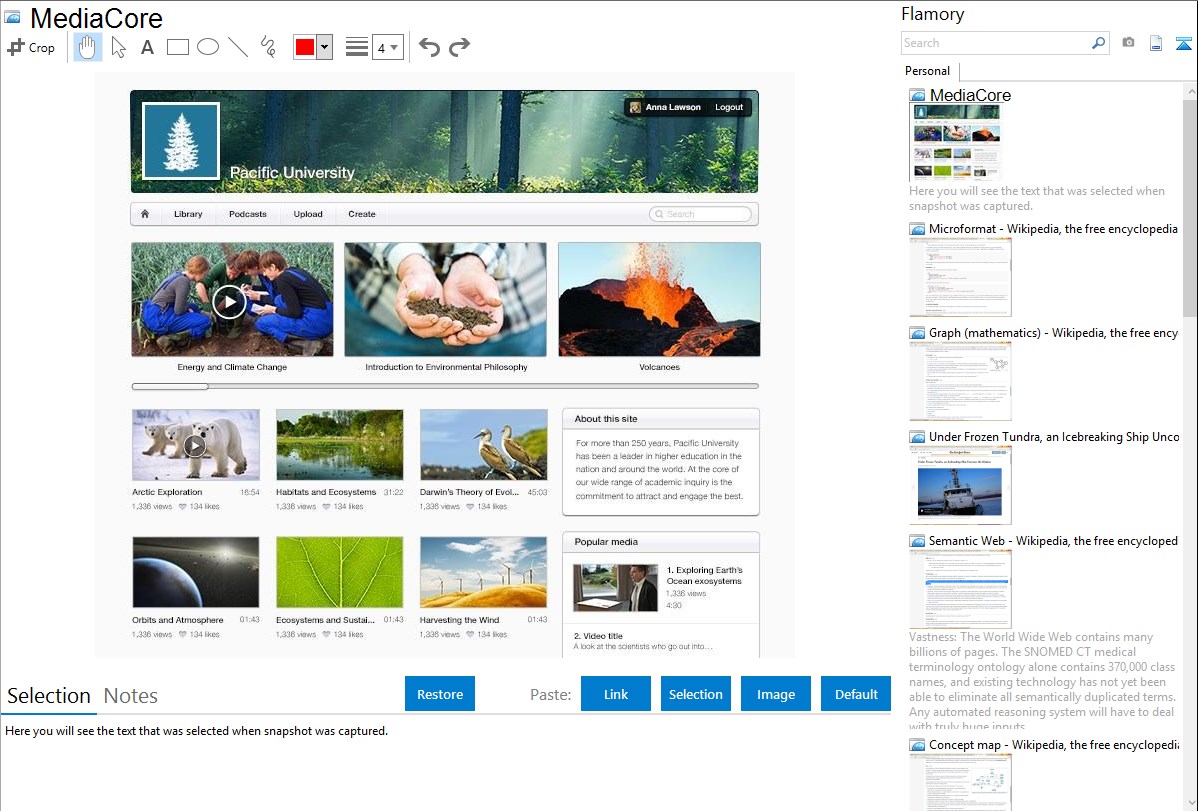Open the line width dropdown showing 4
The height and width of the screenshot is (811, 1198).
click(x=388, y=47)
